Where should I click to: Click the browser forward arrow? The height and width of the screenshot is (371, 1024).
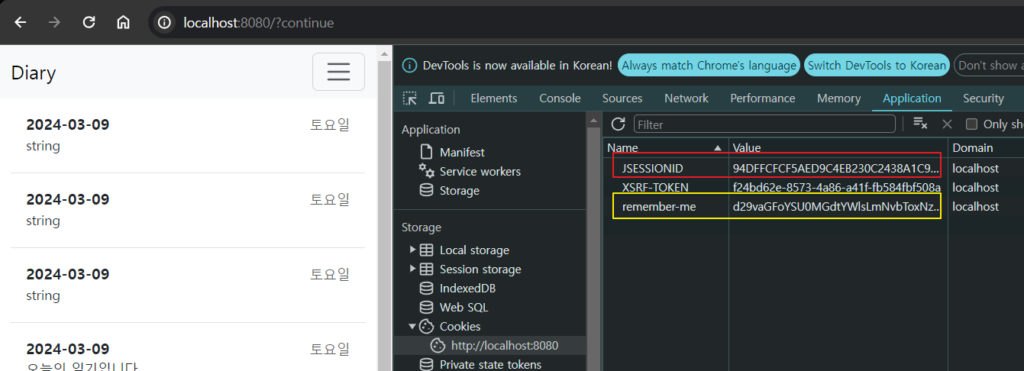pos(55,23)
